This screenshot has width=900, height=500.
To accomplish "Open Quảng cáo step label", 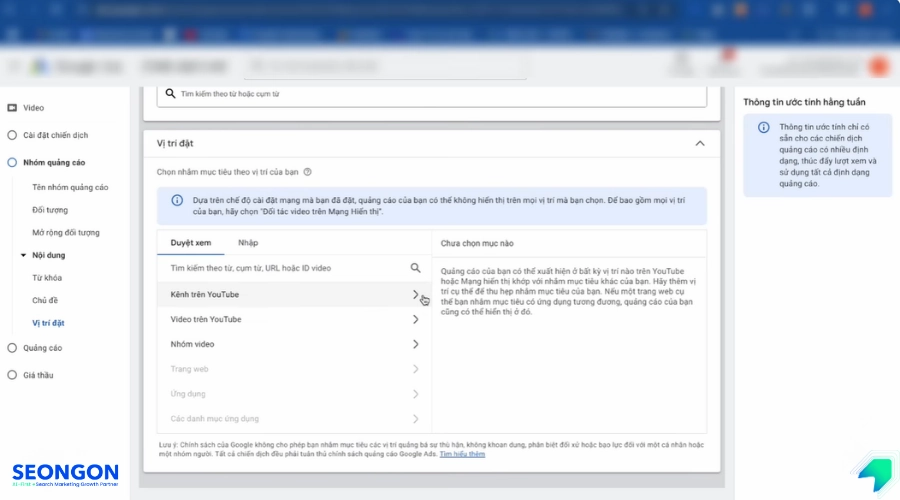I will [42, 348].
